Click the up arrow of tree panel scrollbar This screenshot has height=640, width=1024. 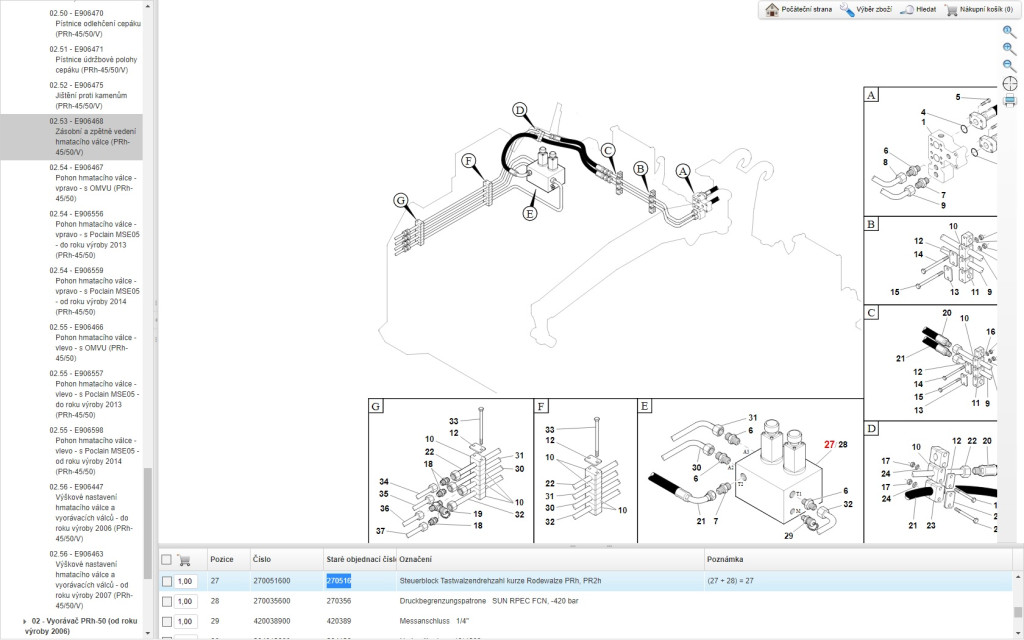pos(148,6)
